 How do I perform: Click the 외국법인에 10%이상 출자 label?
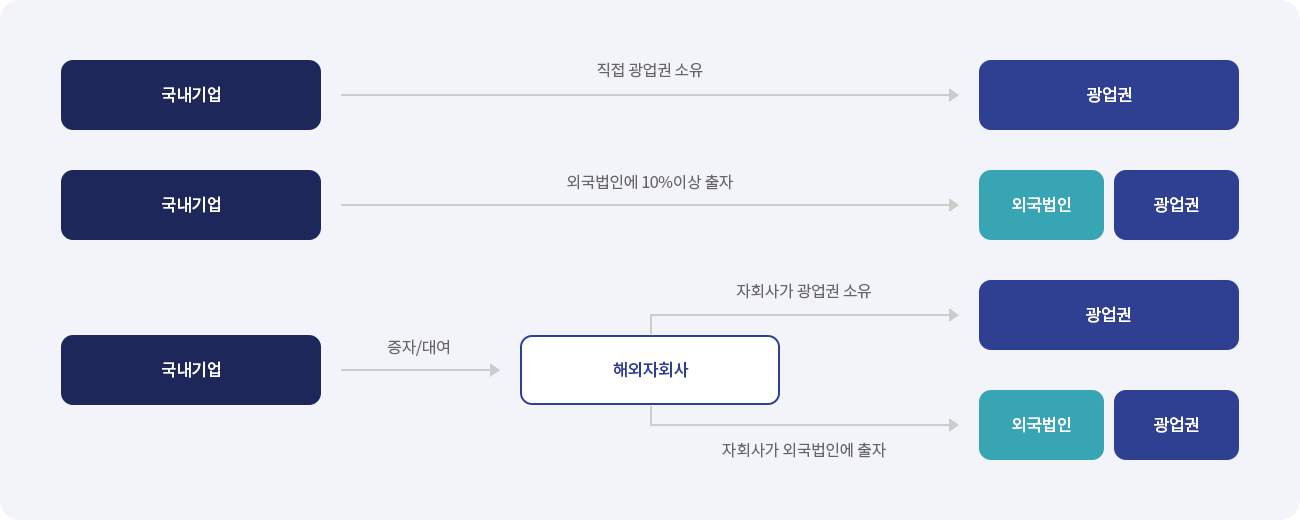pyautogui.click(x=650, y=182)
